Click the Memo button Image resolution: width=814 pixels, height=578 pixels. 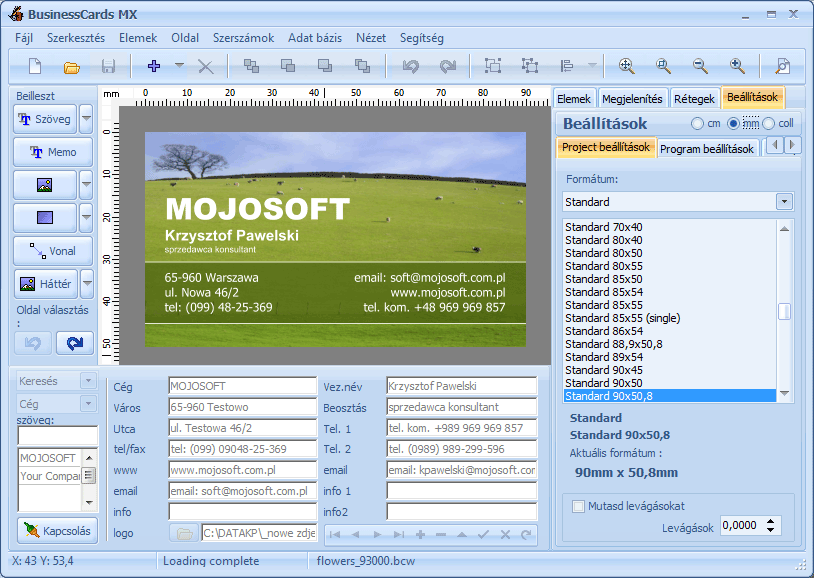point(53,152)
